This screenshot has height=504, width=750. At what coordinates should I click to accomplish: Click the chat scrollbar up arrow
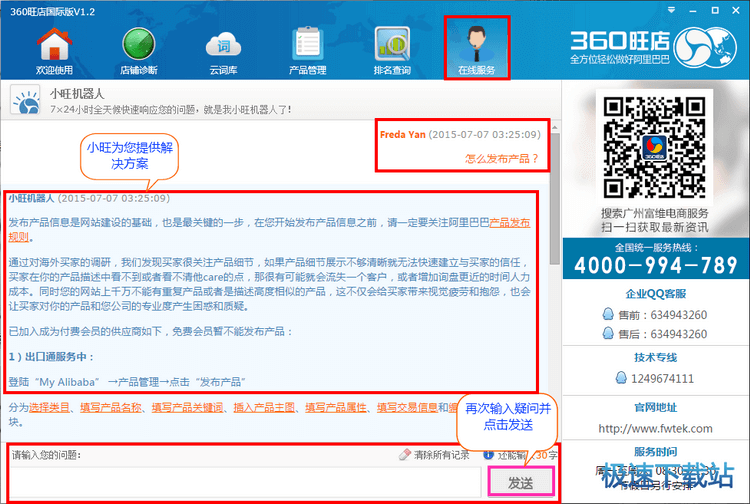tap(554, 128)
